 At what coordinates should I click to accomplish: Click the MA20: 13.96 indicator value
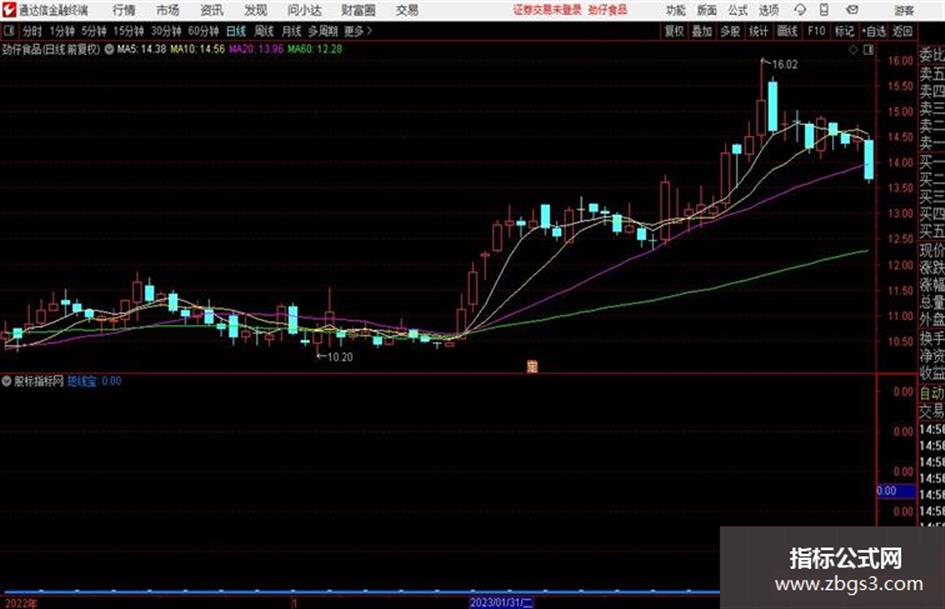click(256, 49)
